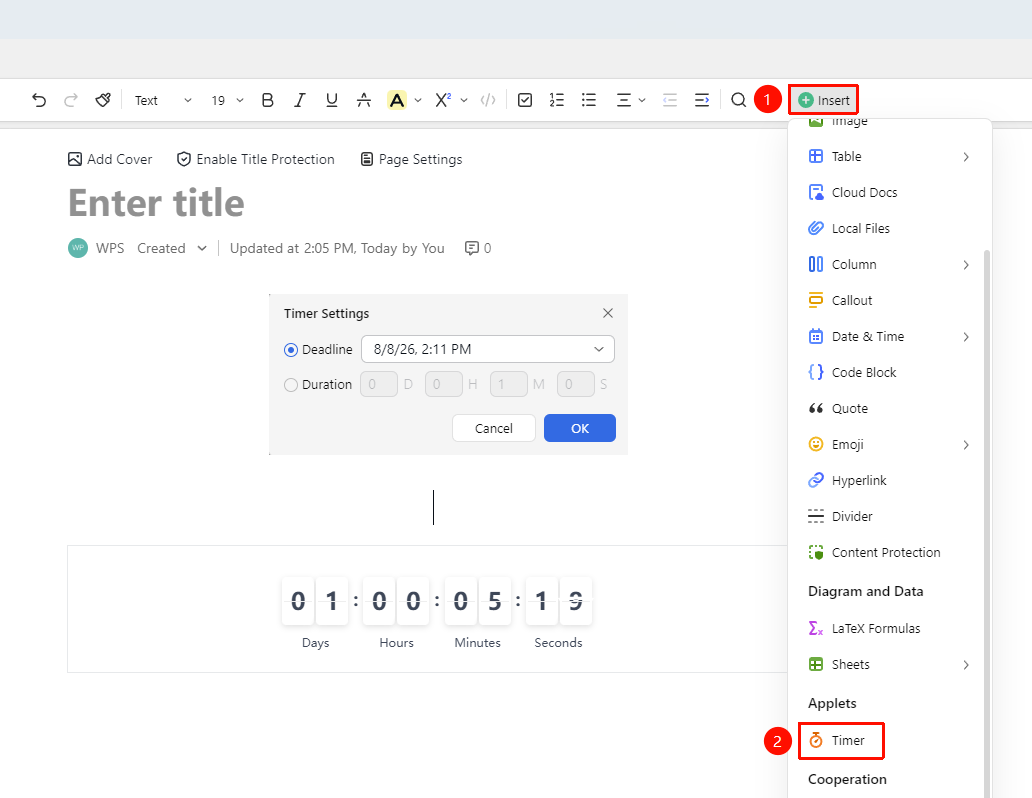Click the inline code icon
The width and height of the screenshot is (1032, 798).
click(x=488, y=100)
